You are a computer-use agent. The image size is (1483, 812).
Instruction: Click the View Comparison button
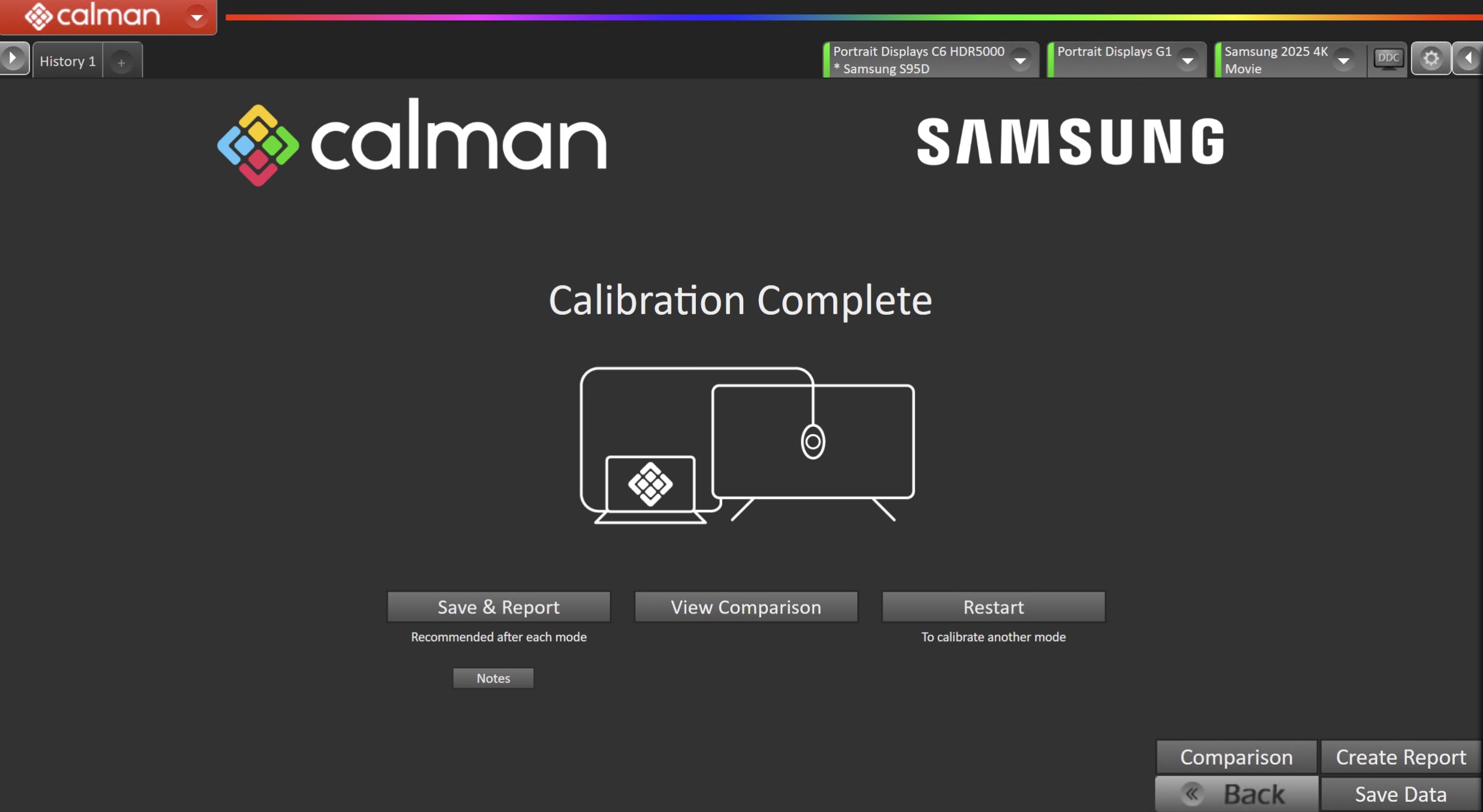click(x=746, y=607)
